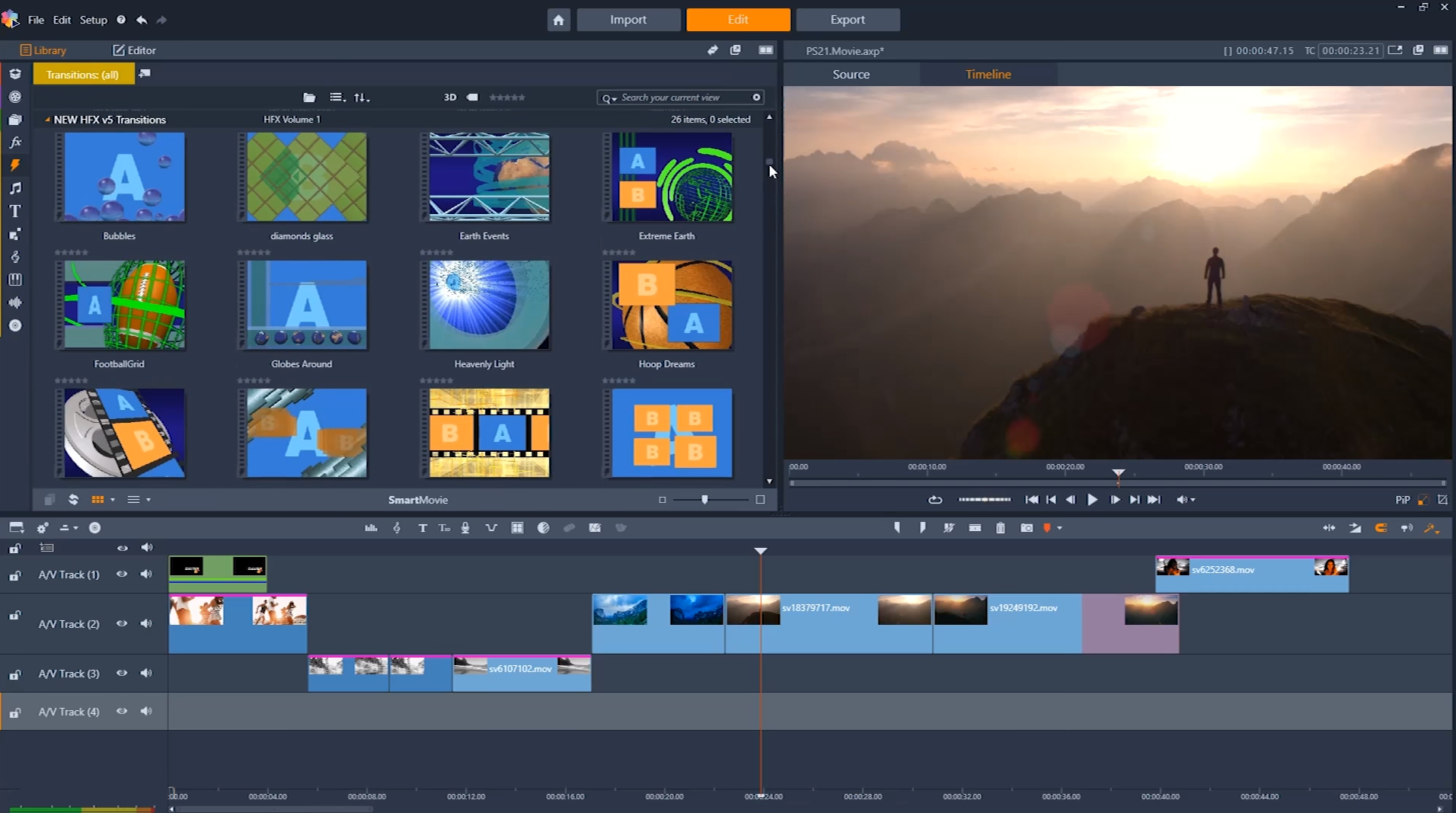Open editing mode dropdown at toolbar right
The height and width of the screenshot is (813, 1456).
tap(1432, 528)
